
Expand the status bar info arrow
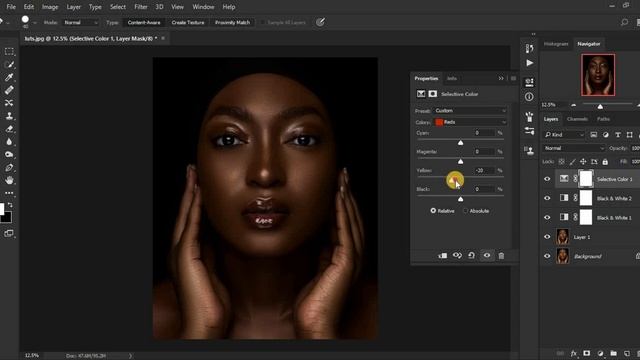130,356
